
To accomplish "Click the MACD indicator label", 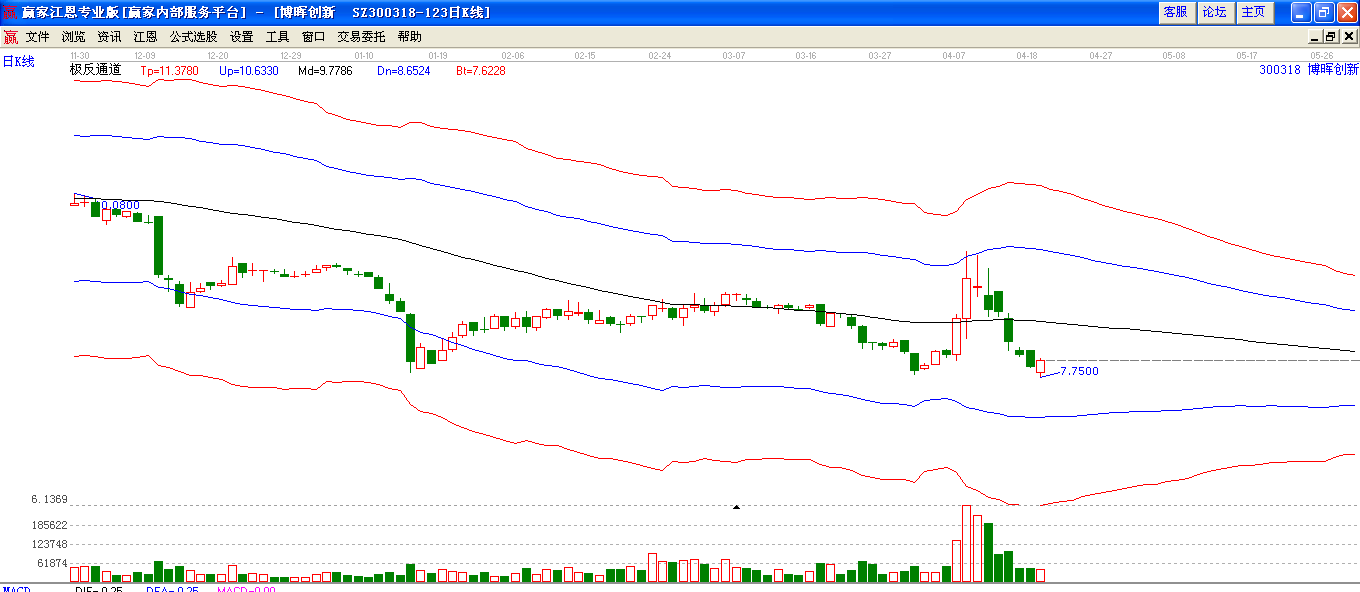I will coord(16,590).
